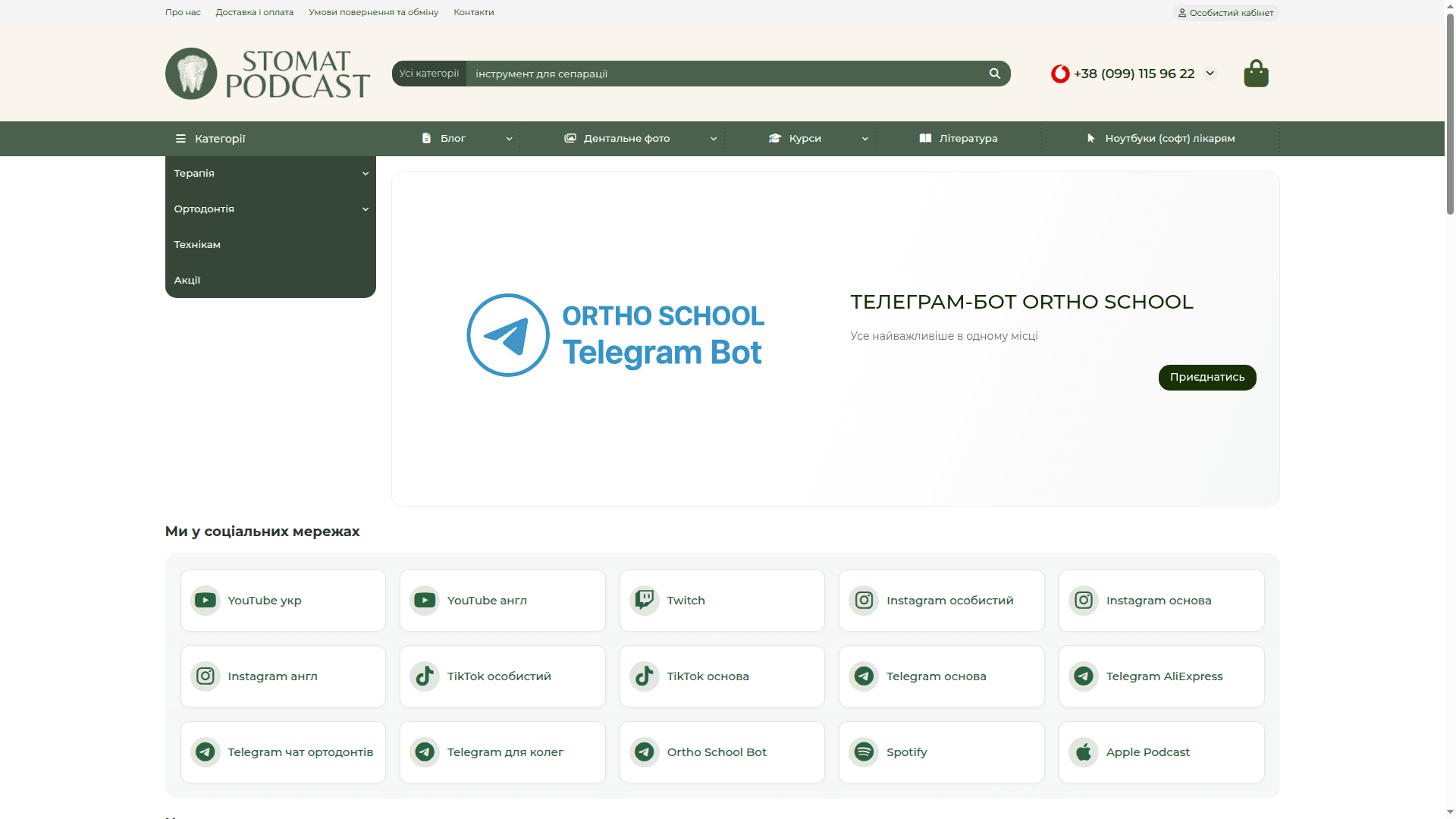Expand the Блог dropdown arrow
This screenshot has height=819, width=1456.
[x=509, y=139]
